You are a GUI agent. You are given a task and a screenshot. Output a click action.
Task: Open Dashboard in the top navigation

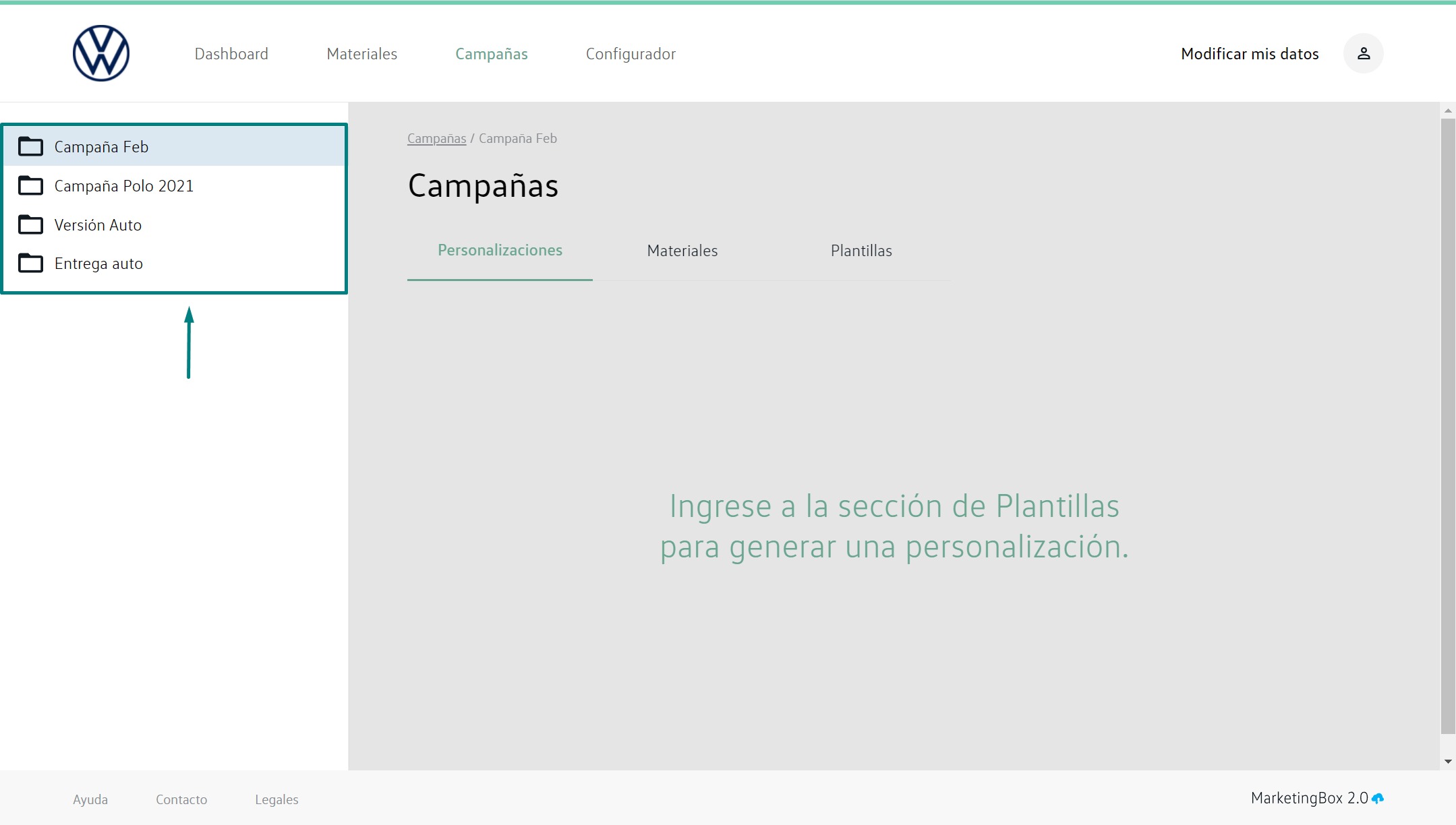pyautogui.click(x=231, y=54)
